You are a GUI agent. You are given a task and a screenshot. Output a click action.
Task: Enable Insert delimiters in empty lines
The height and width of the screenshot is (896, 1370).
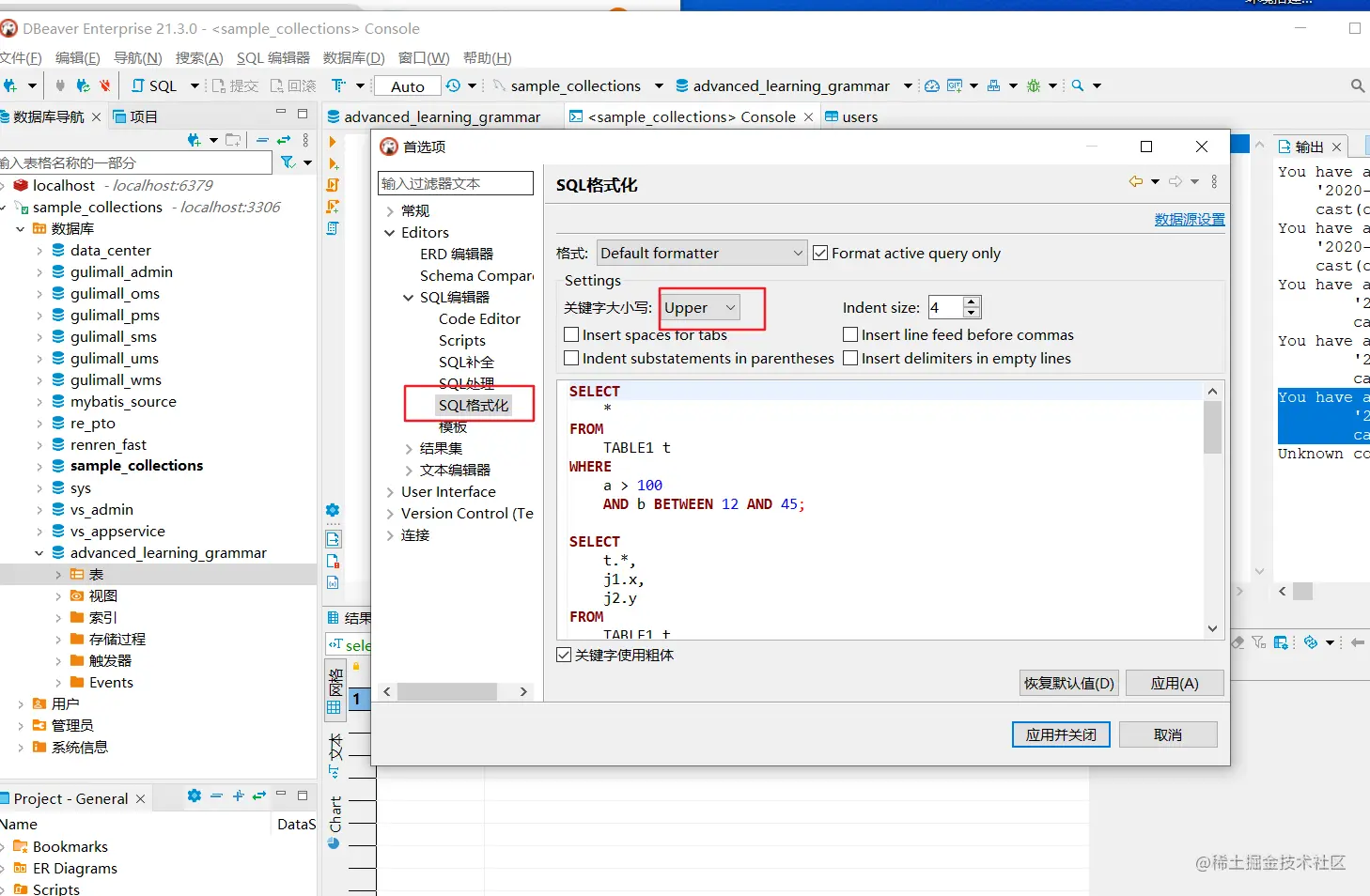tap(850, 358)
